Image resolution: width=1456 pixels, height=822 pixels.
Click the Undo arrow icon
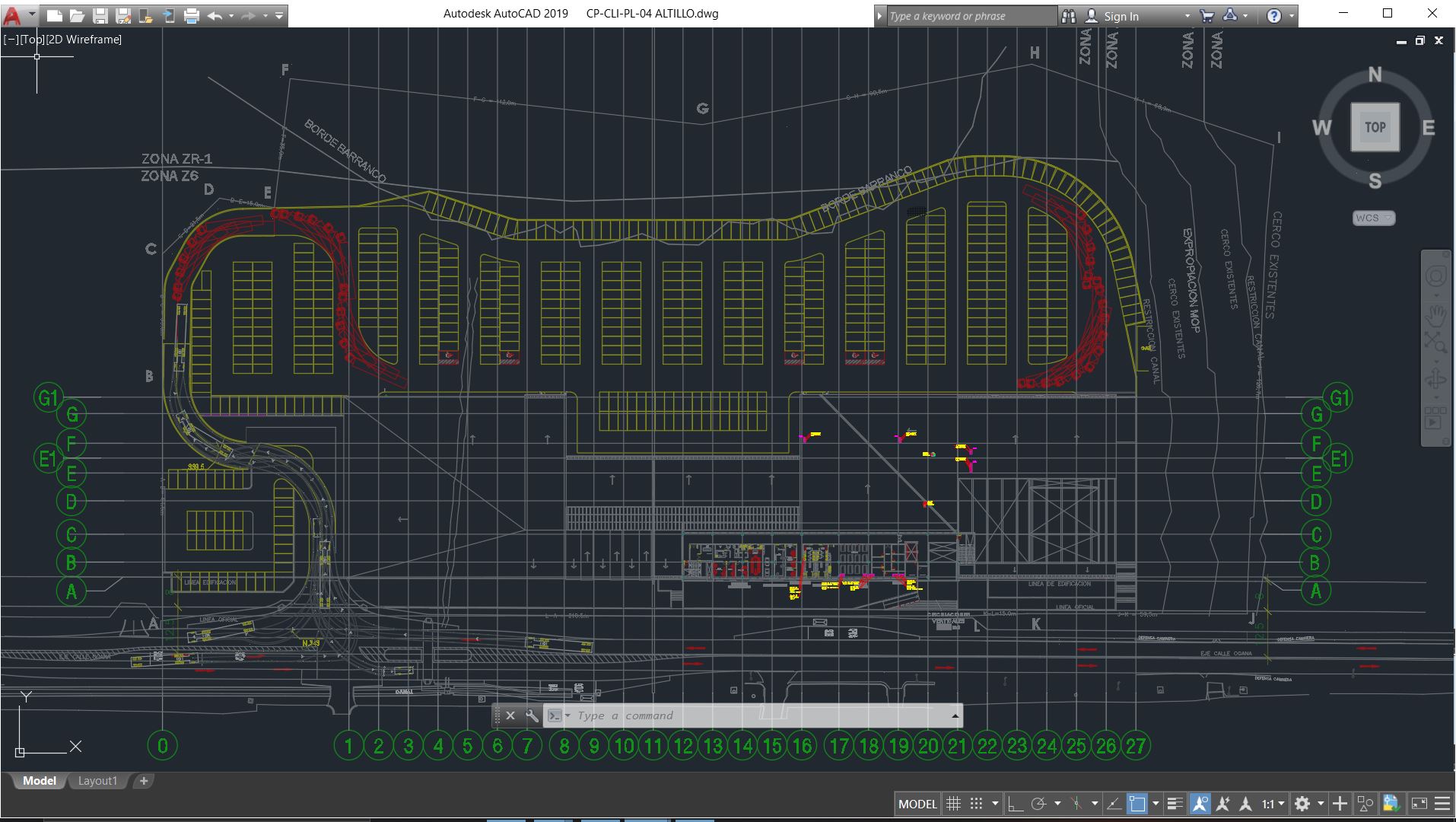click(x=215, y=15)
